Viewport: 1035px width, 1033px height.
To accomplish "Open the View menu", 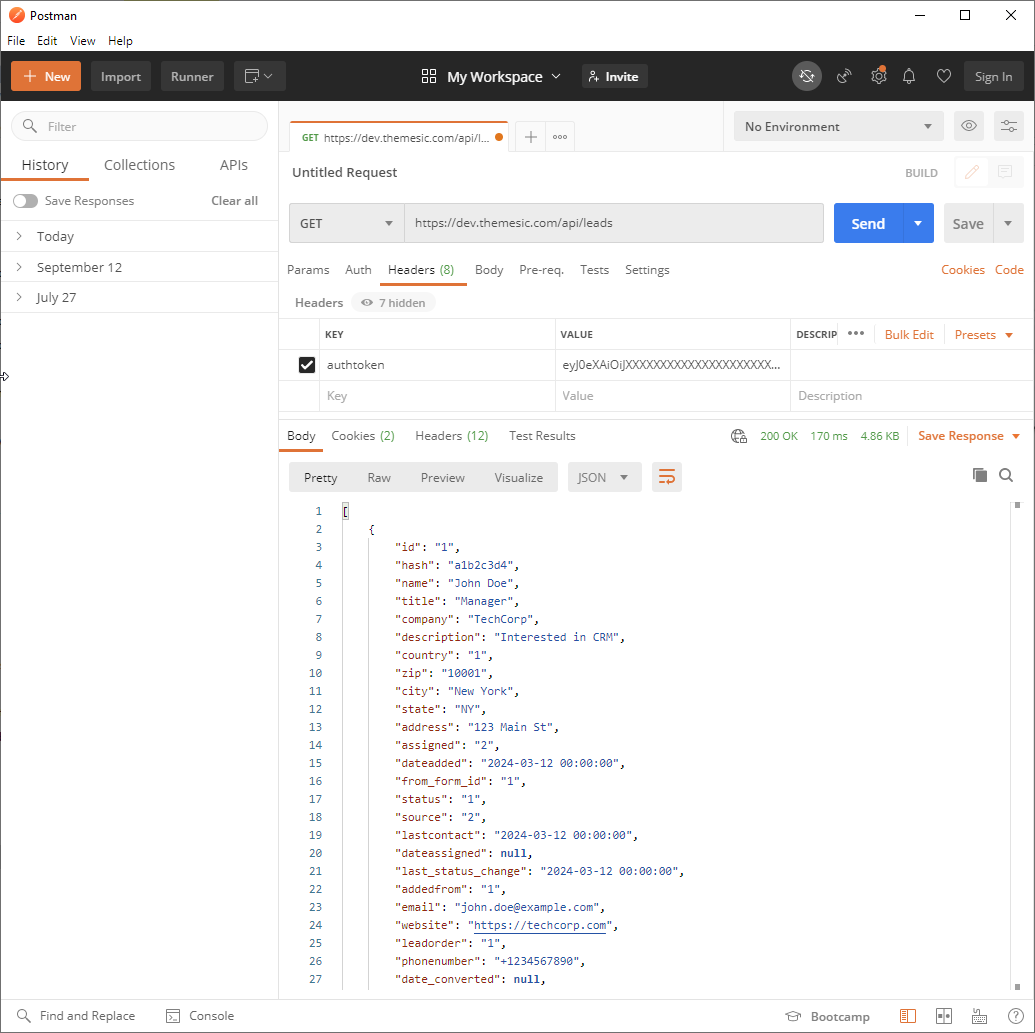I will [x=83, y=41].
